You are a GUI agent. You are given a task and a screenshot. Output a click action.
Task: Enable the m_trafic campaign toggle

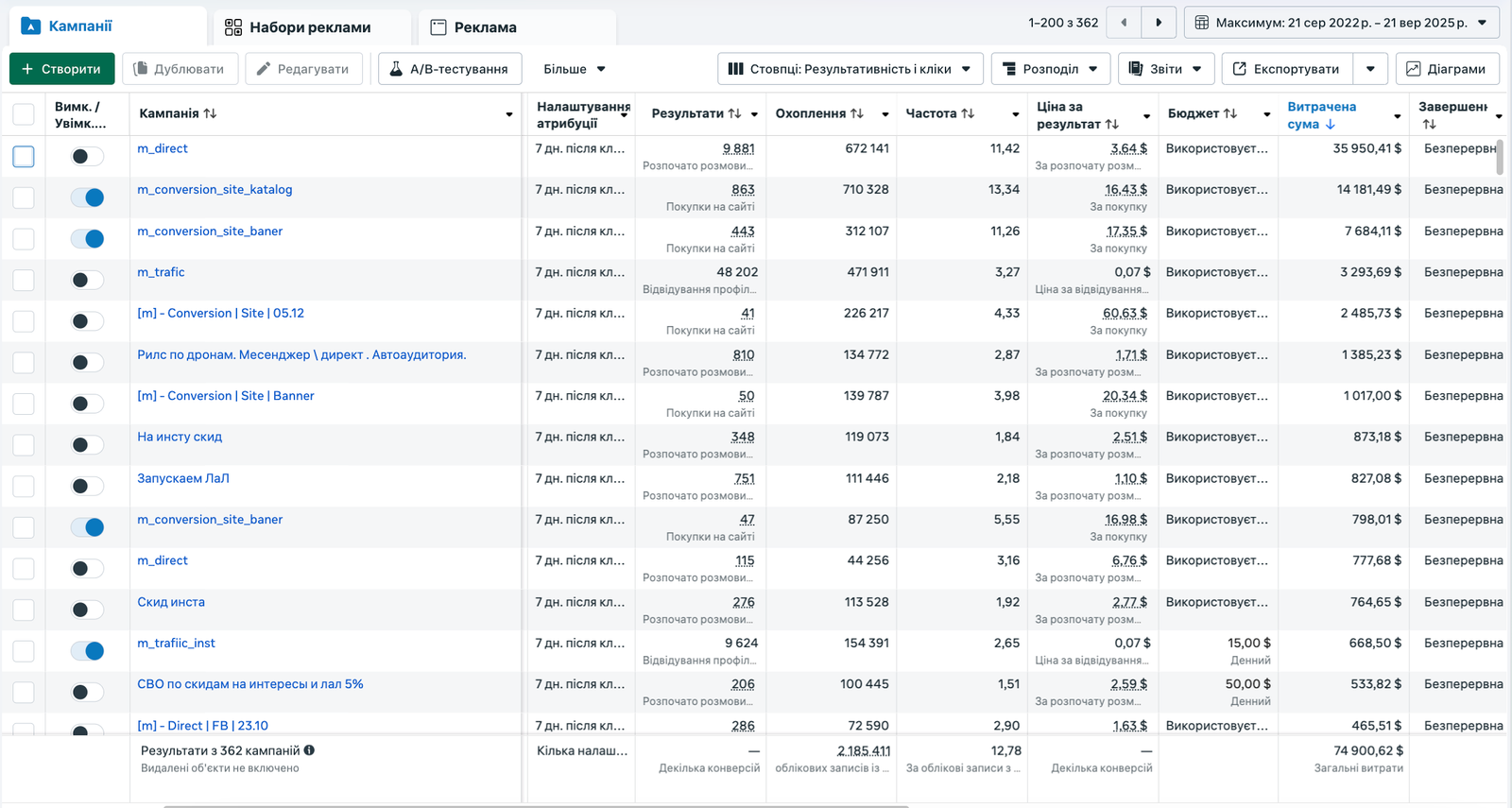[88, 280]
